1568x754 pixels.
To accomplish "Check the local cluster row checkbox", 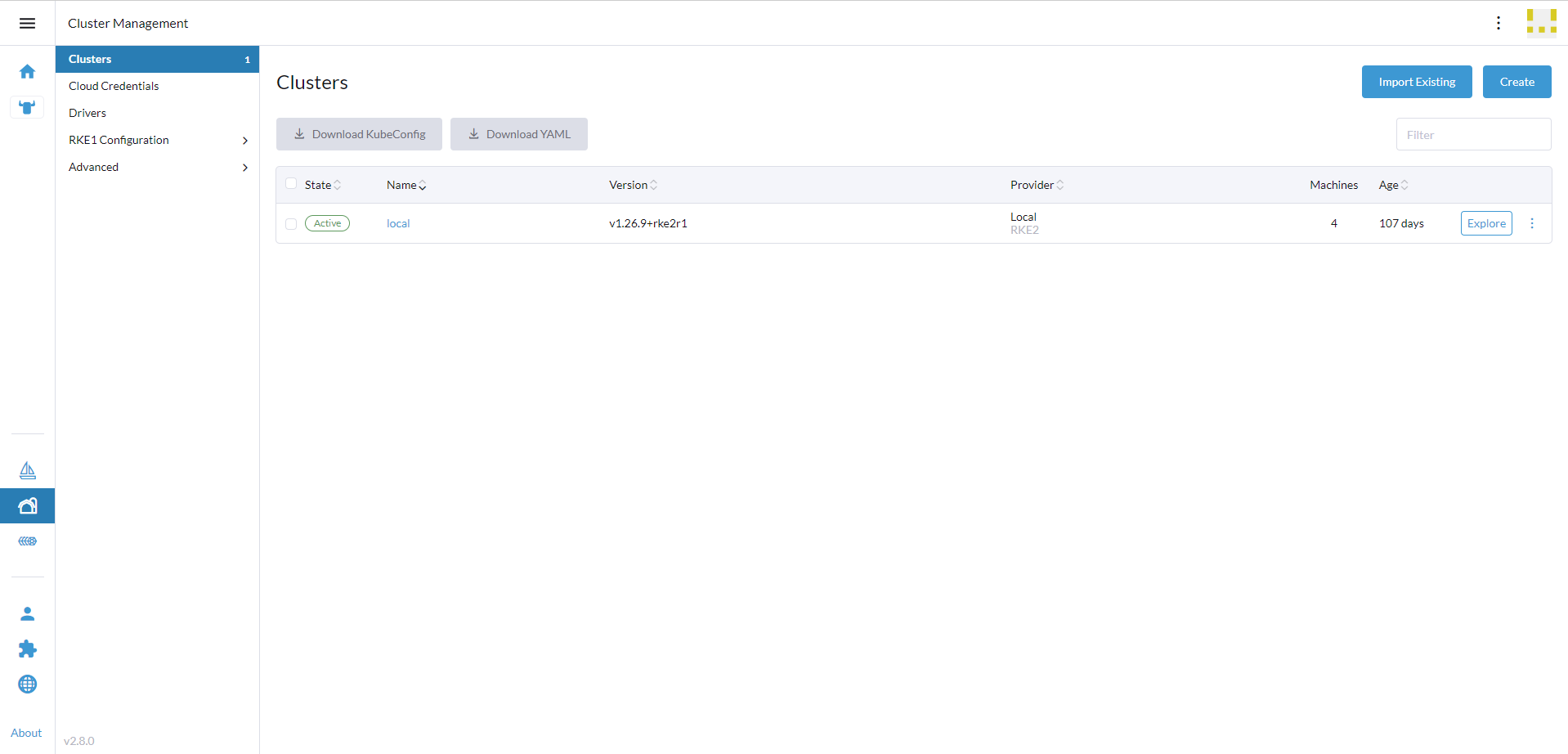I will click(291, 224).
